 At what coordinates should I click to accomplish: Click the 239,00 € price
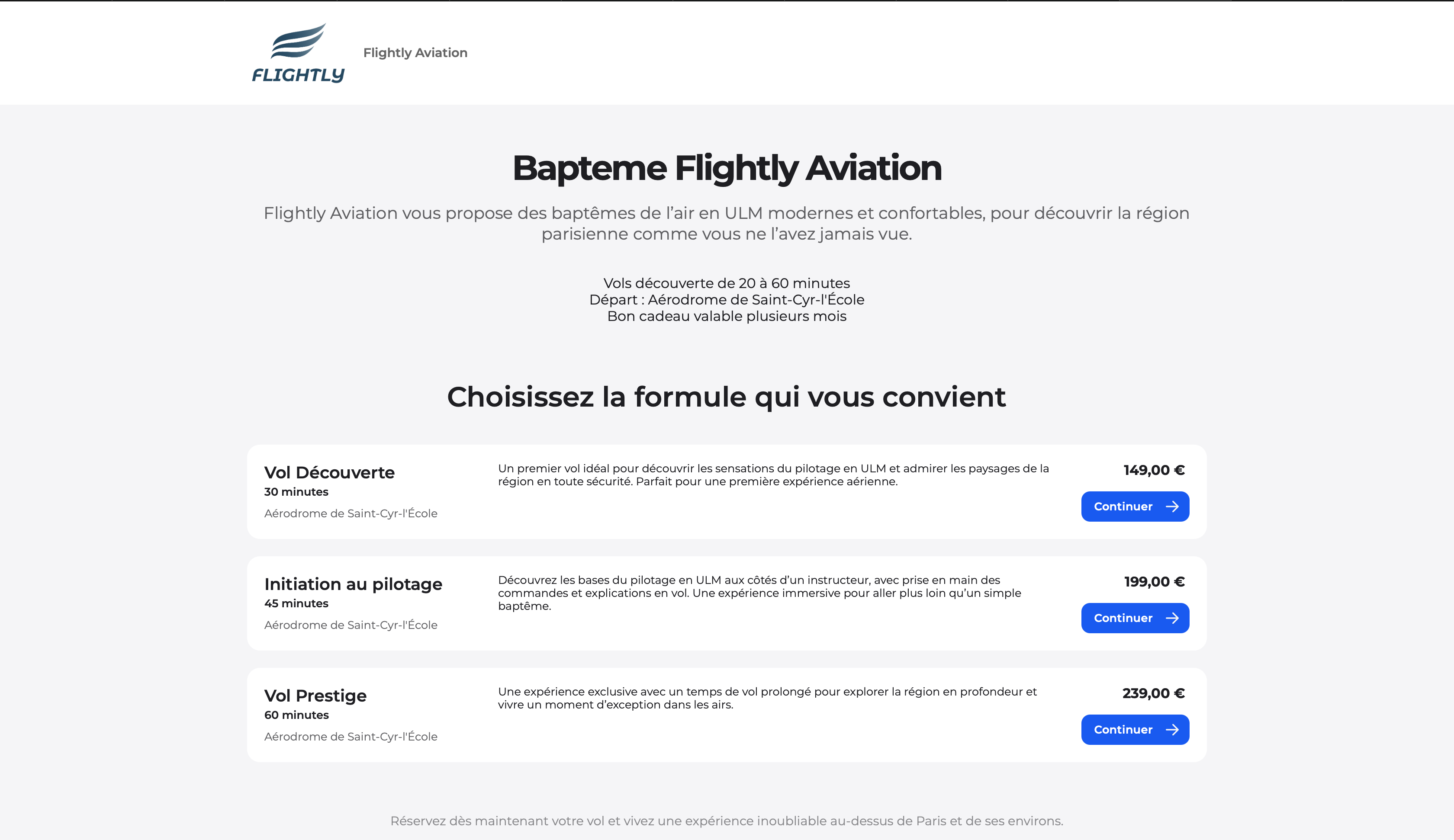(x=1153, y=693)
